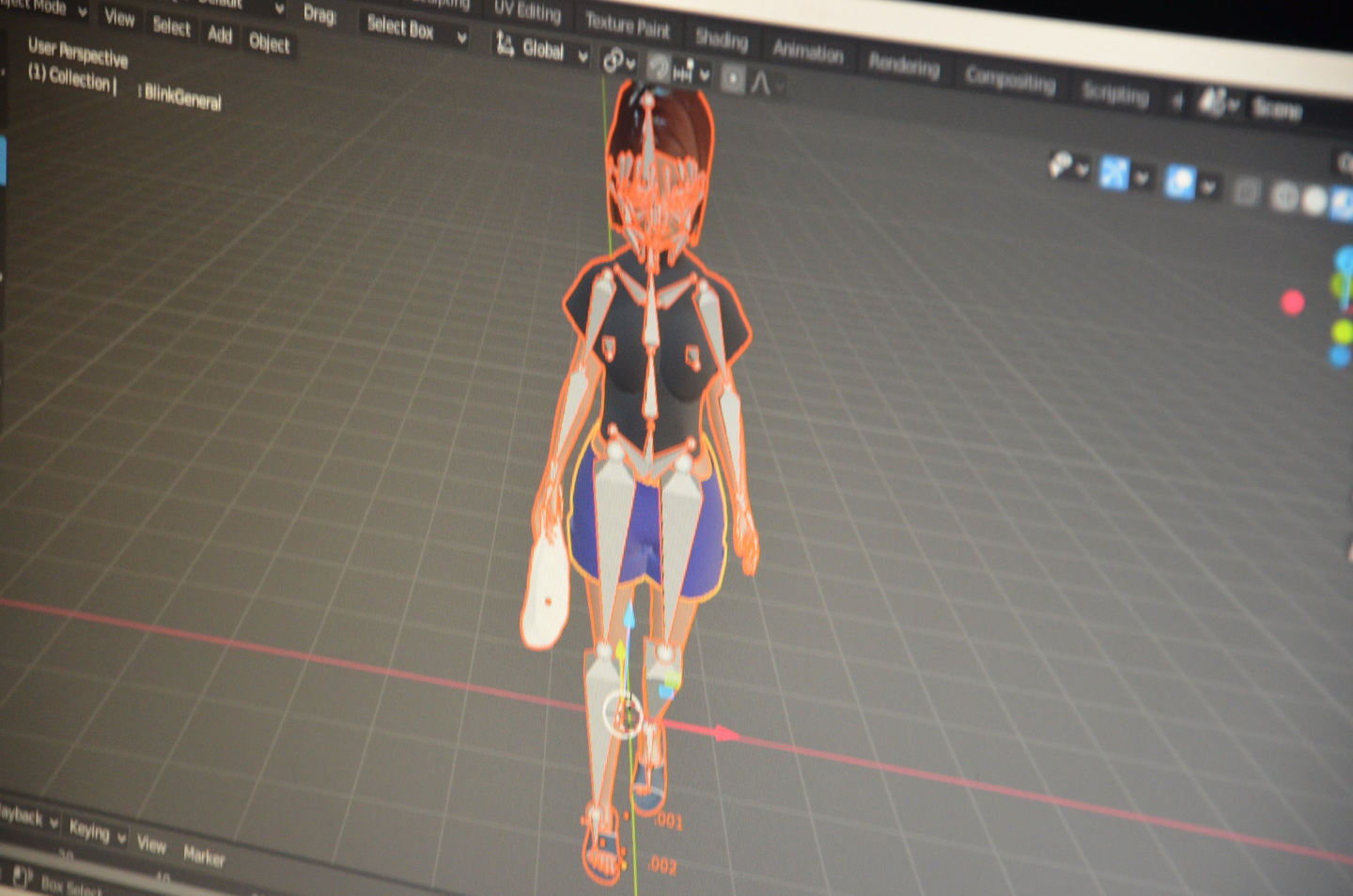Screen dimensions: 1353x896
Task: Click the workspace tabs scroll arrow
Action: [1176, 100]
